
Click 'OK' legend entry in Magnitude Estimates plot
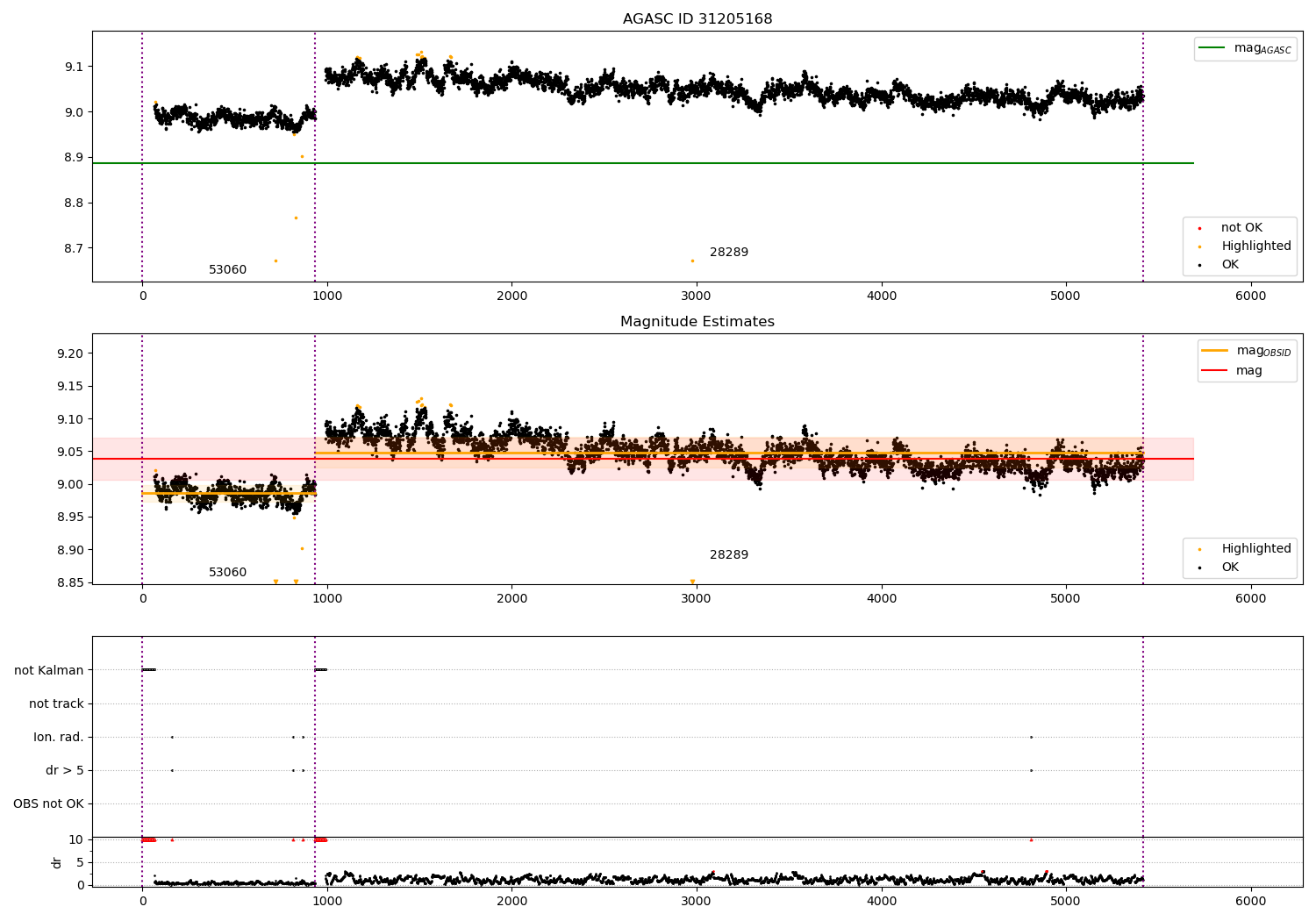[1230, 568]
